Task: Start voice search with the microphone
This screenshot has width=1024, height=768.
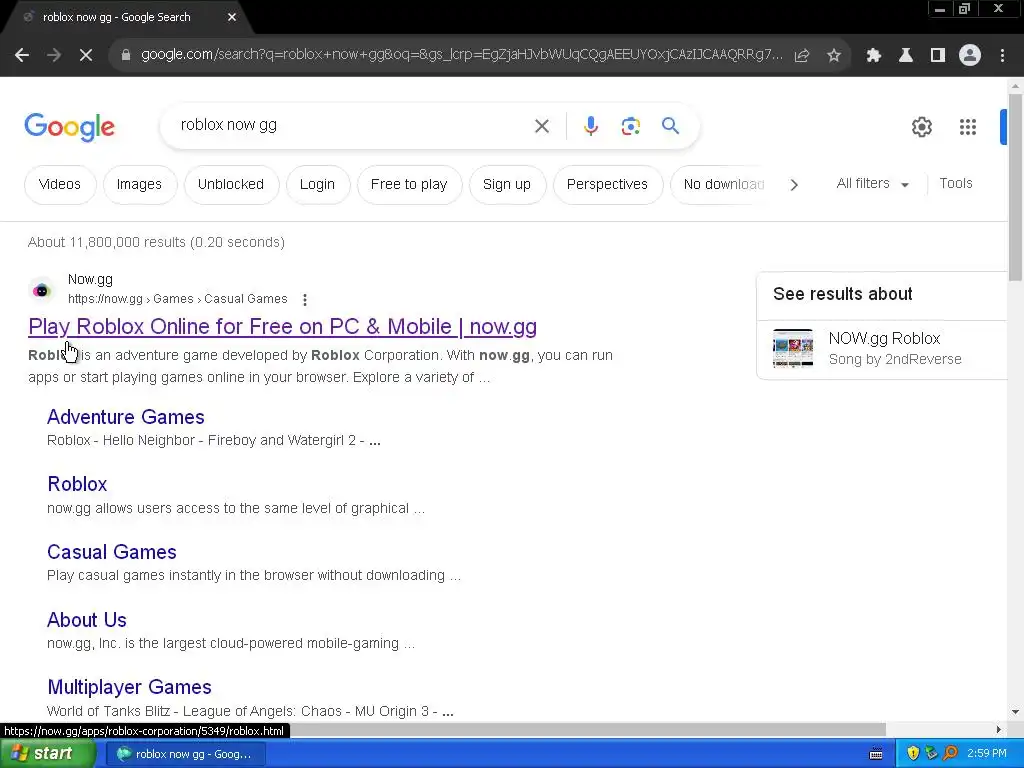Action: pos(590,126)
